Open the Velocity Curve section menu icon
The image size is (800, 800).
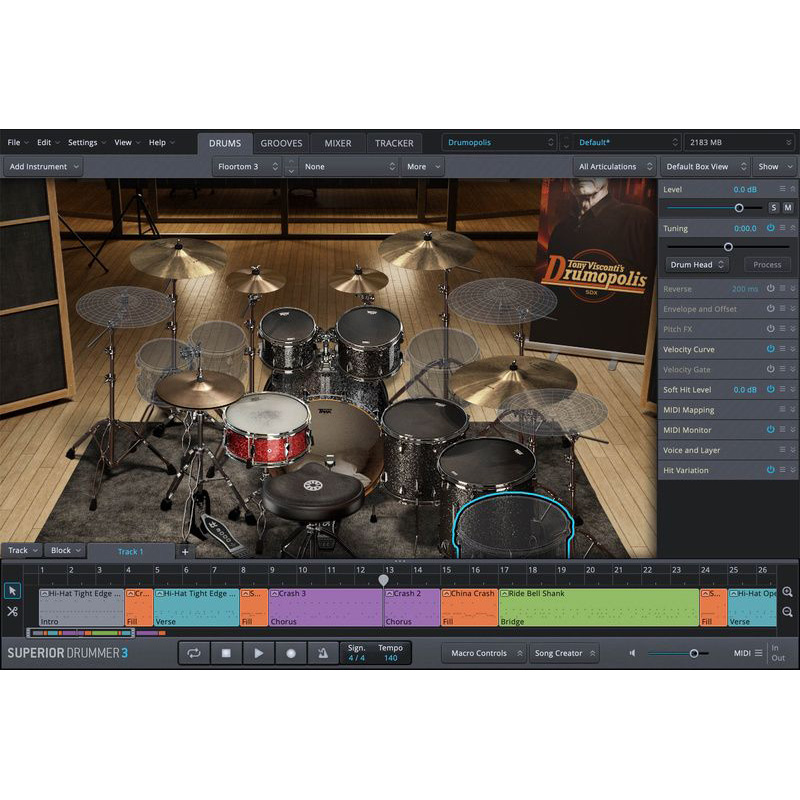(783, 349)
